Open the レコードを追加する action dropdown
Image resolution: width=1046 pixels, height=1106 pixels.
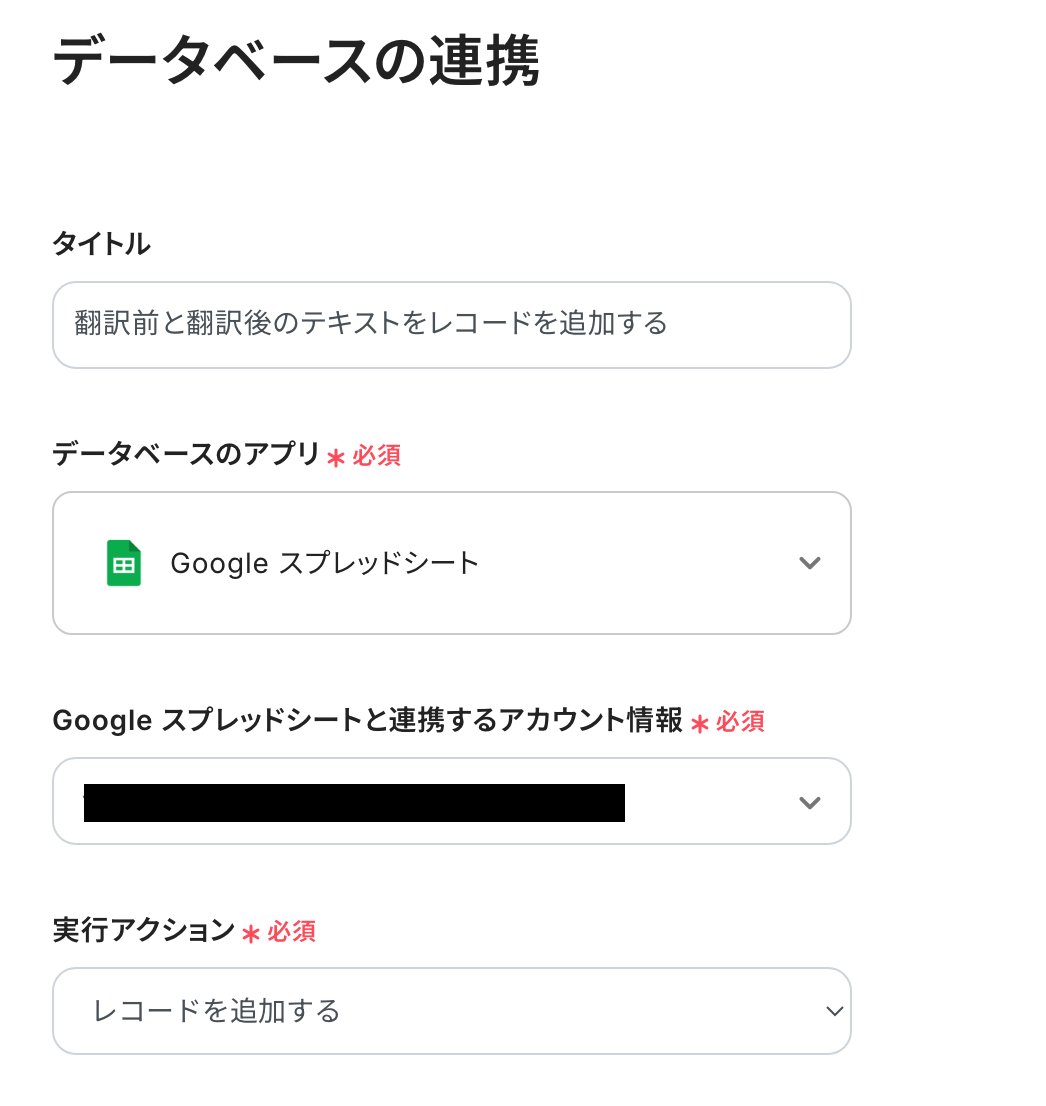451,1011
